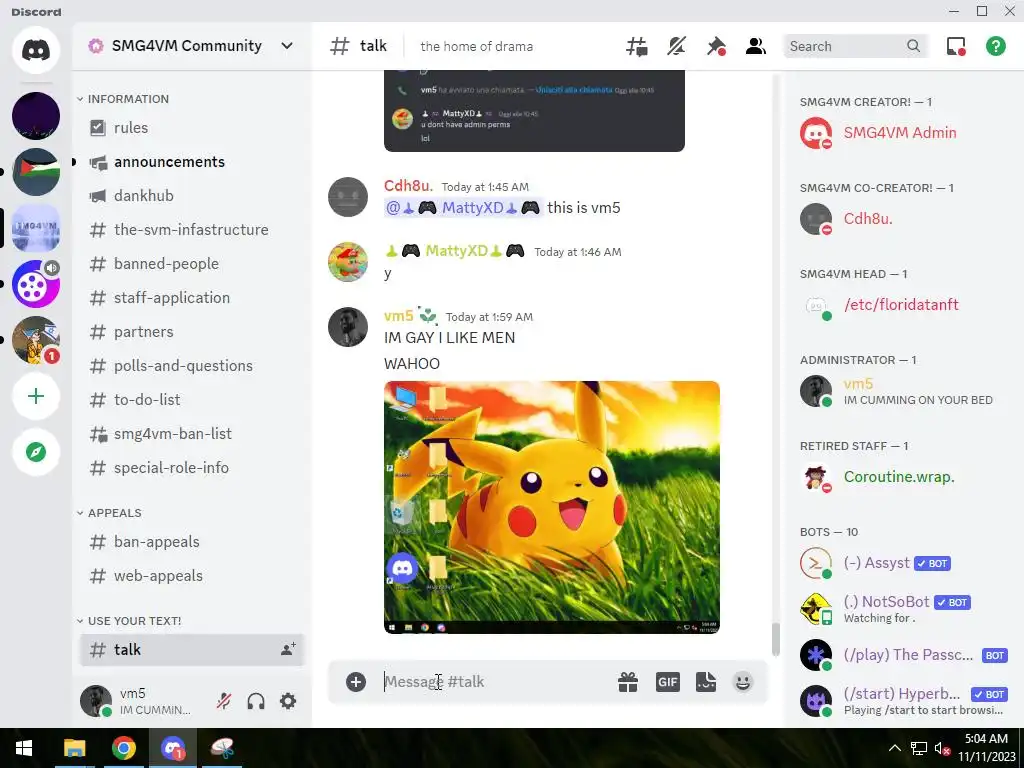The width and height of the screenshot is (1024, 768).
Task: Open the GIF picker
Action: [667, 682]
